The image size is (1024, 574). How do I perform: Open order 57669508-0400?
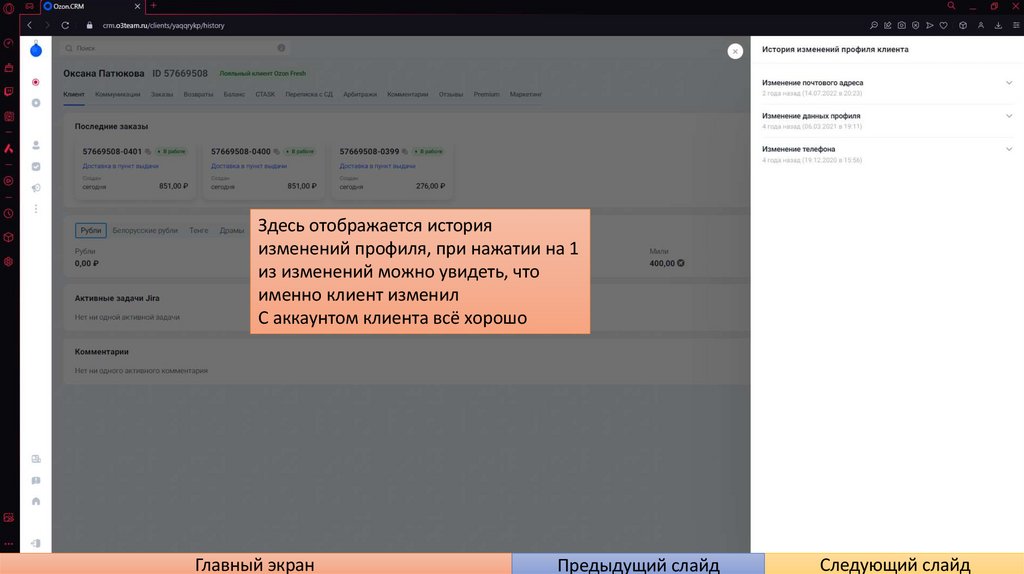(x=240, y=151)
